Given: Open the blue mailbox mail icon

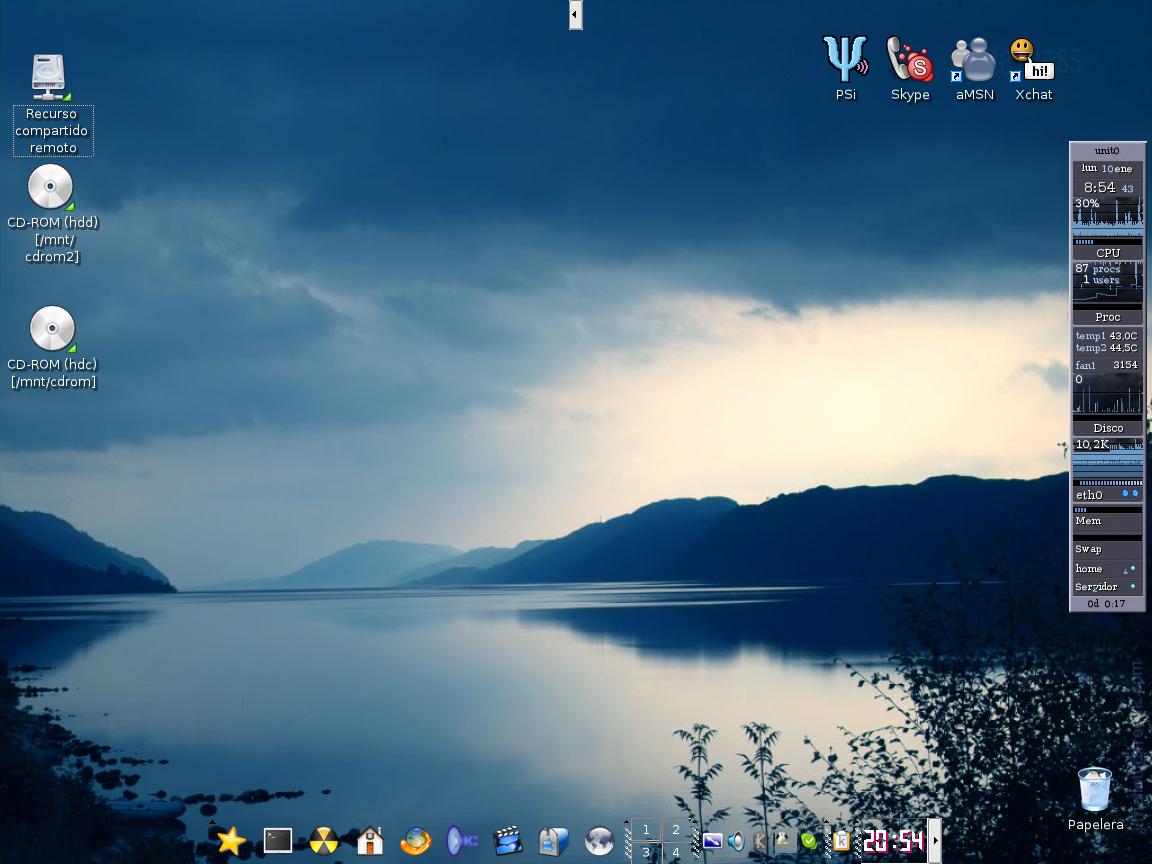Looking at the screenshot, I should tap(553, 841).
